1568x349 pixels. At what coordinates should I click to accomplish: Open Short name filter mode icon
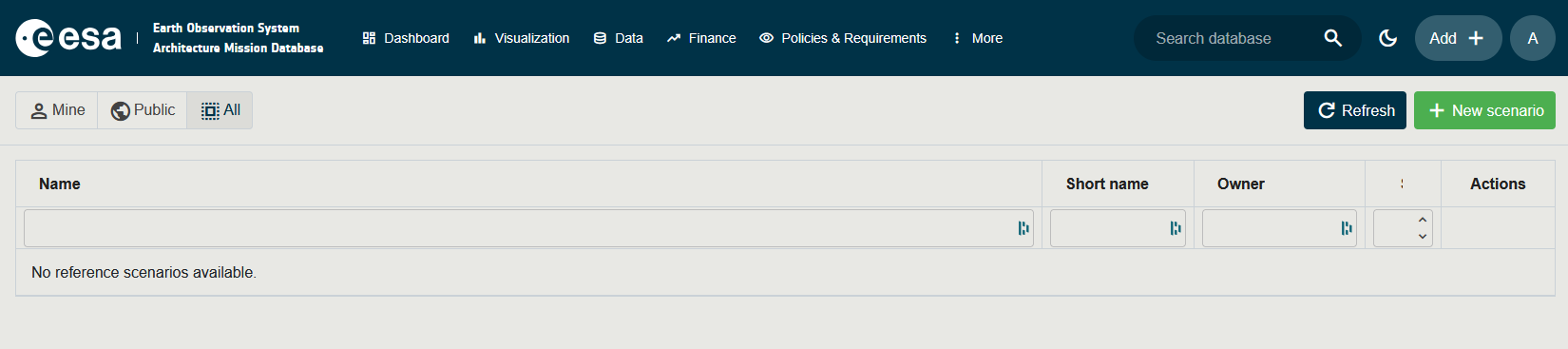(x=1176, y=228)
